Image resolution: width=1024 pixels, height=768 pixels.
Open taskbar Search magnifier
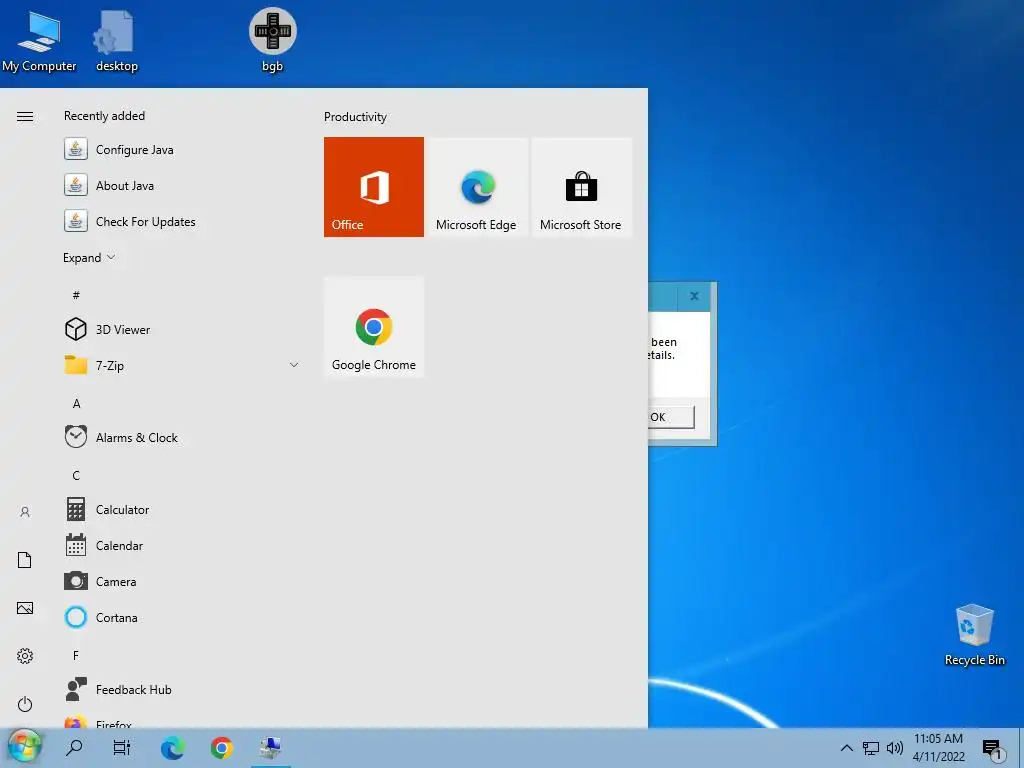click(74, 747)
